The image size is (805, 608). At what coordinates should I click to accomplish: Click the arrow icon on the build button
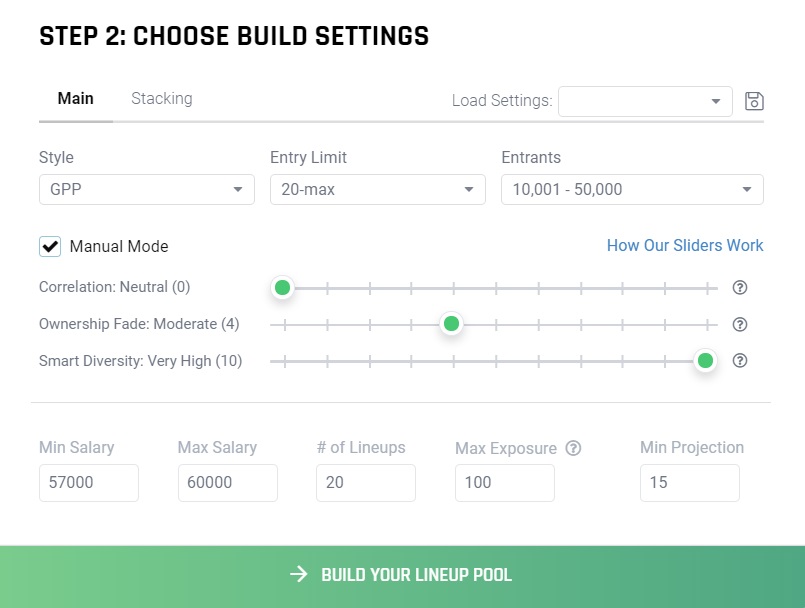298,574
